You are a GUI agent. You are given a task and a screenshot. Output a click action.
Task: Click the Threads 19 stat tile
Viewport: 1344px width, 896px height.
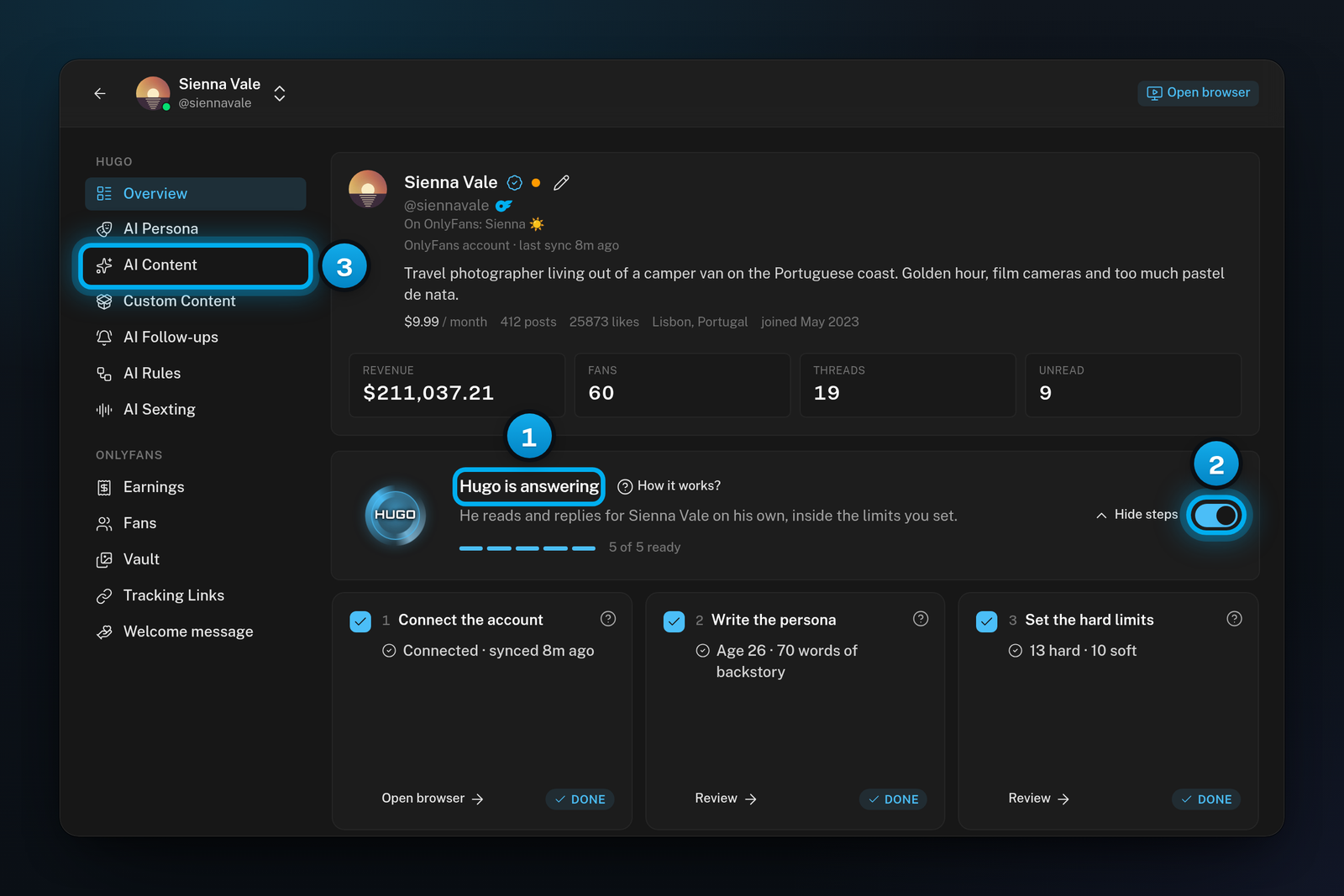[907, 385]
